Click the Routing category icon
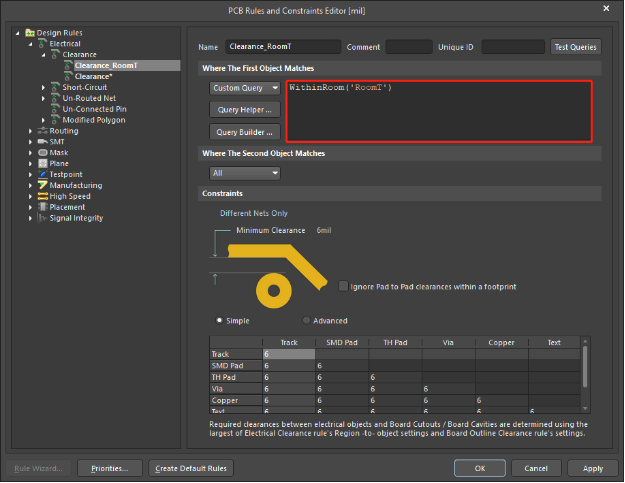Viewport: 625px width, 483px height. 43,131
